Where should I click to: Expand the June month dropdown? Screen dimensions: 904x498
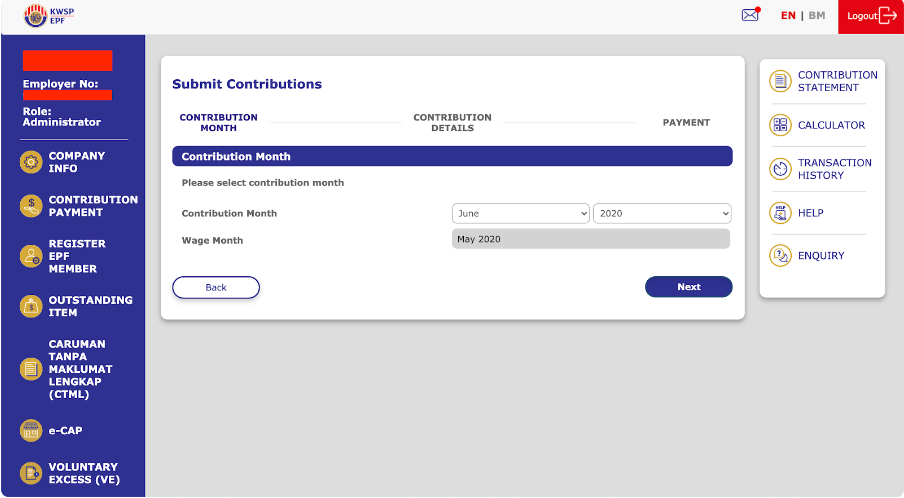point(521,213)
